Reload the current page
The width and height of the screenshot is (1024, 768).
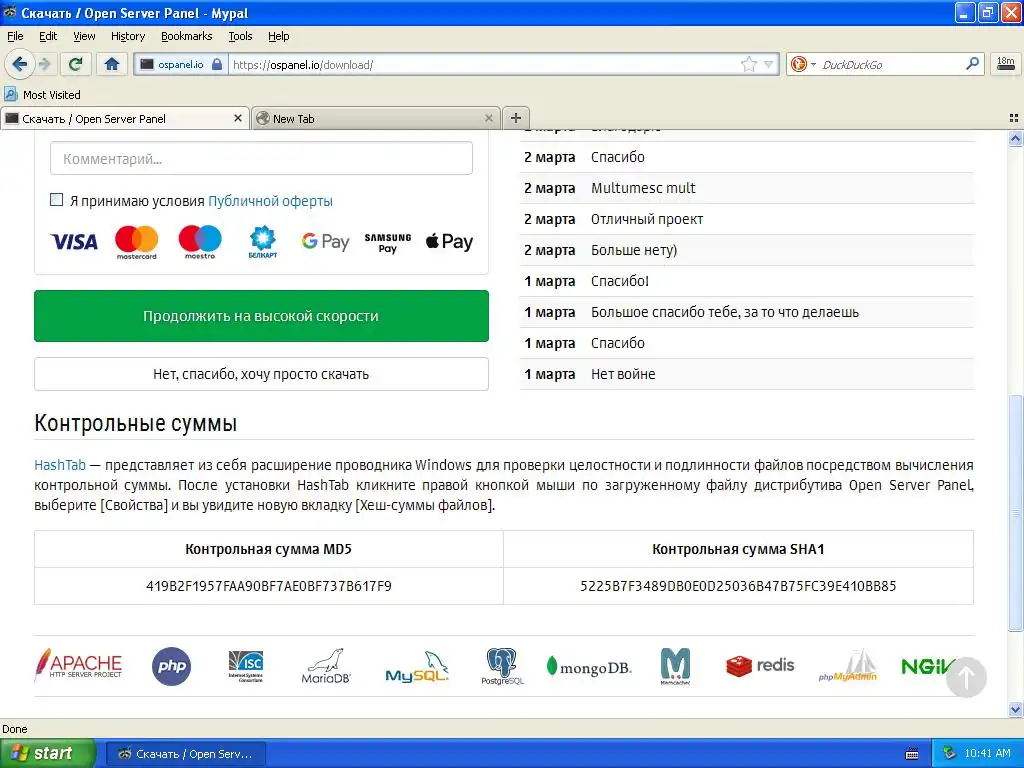click(76, 64)
